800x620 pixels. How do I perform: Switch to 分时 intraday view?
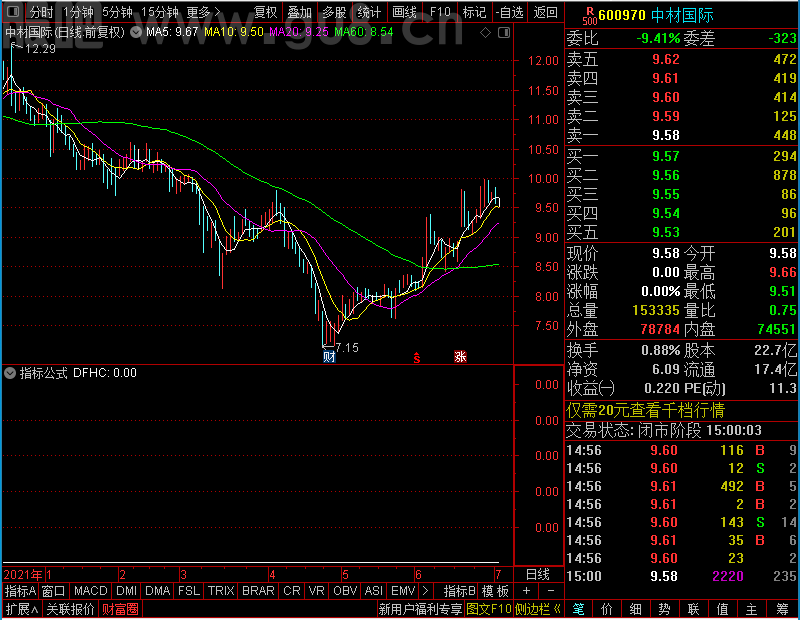pyautogui.click(x=41, y=12)
